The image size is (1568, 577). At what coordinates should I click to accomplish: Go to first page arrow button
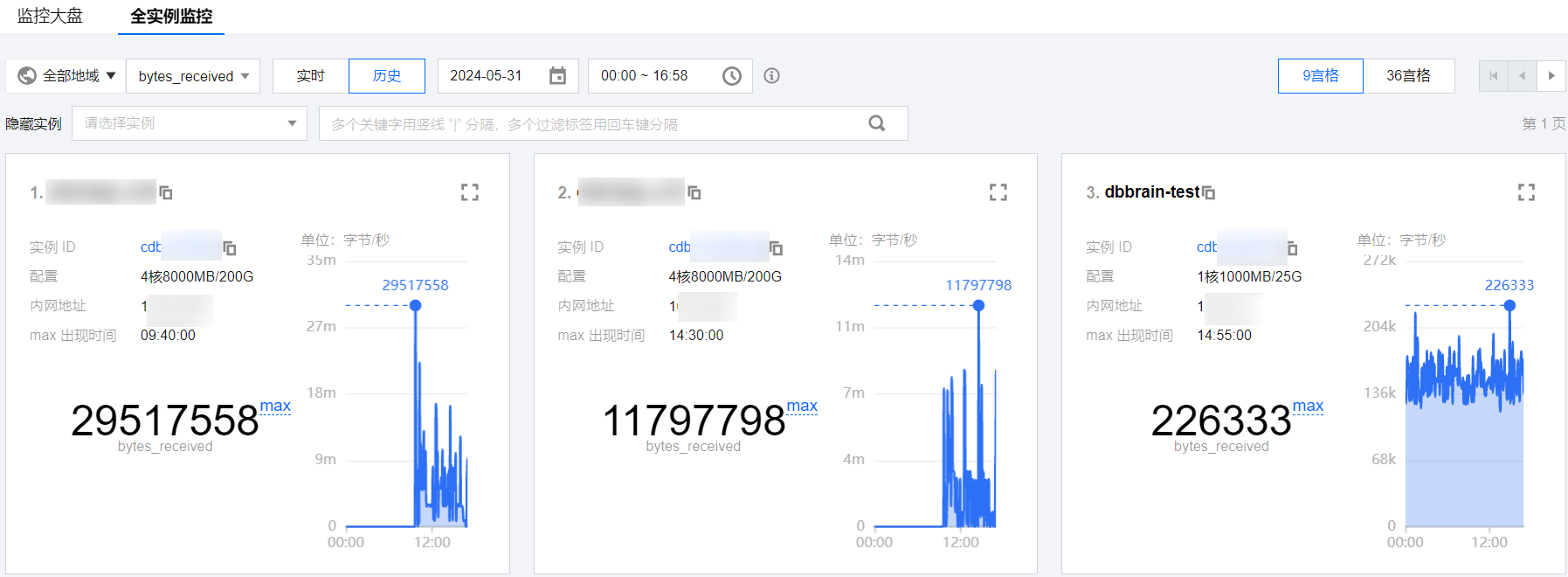1493,76
